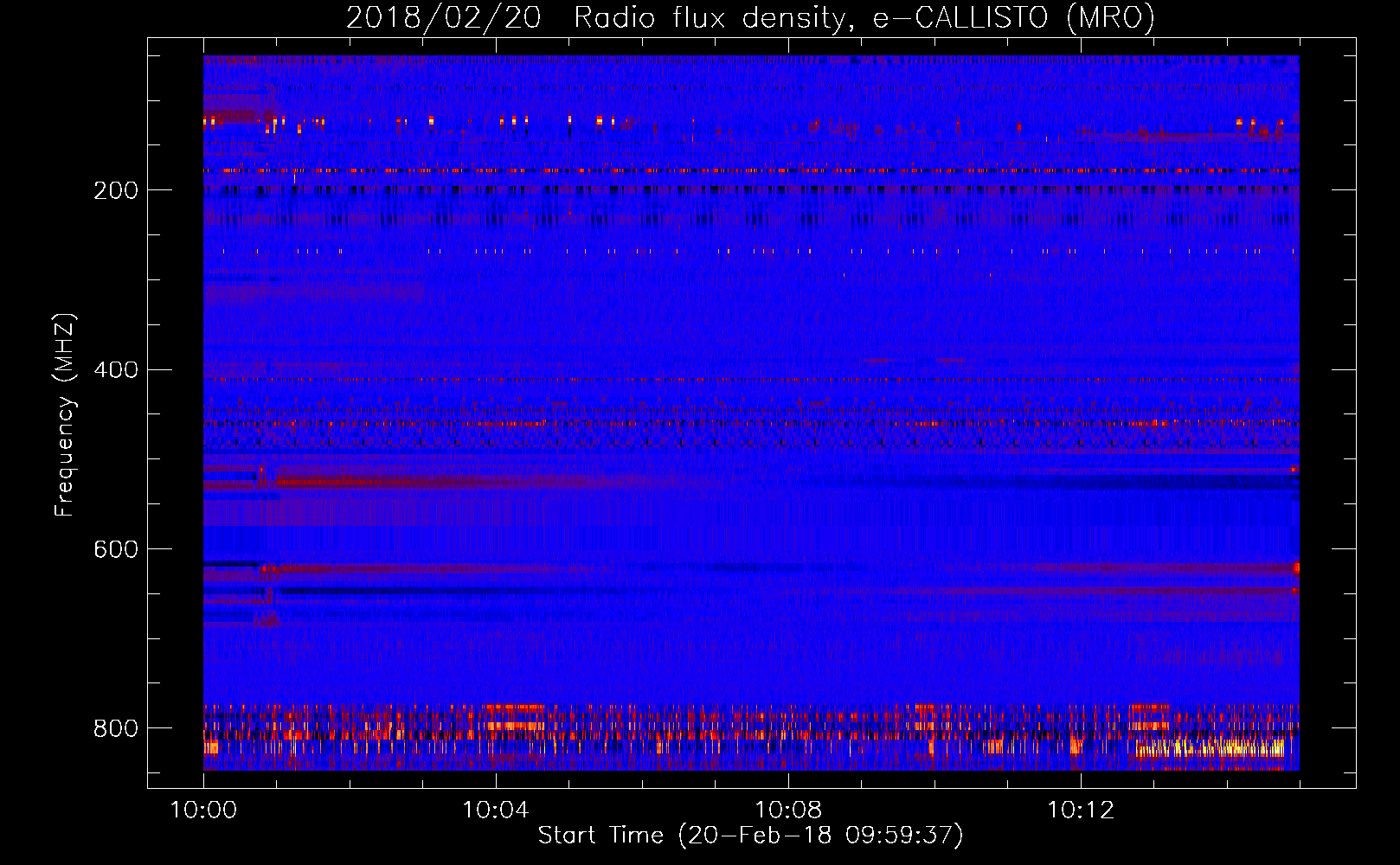Click the "10:04" time tick label
1400x865 pixels.
496,811
